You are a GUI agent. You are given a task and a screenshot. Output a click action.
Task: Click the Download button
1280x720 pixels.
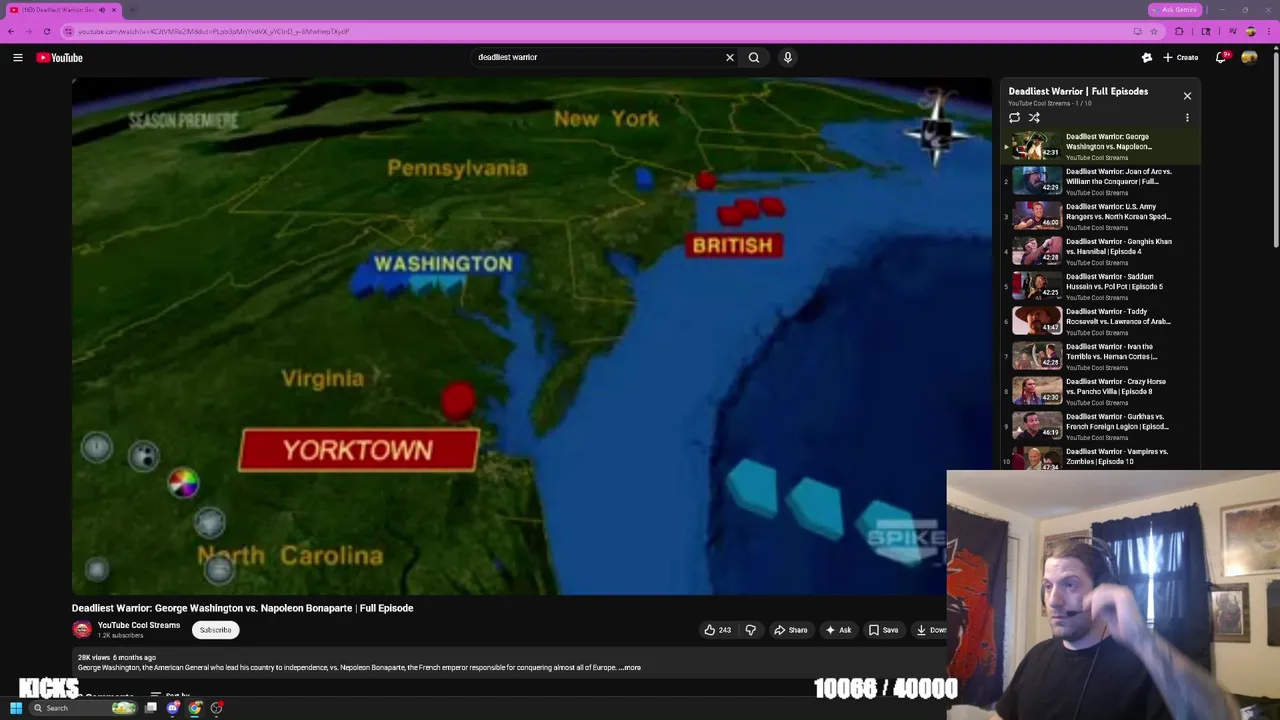[930, 630]
